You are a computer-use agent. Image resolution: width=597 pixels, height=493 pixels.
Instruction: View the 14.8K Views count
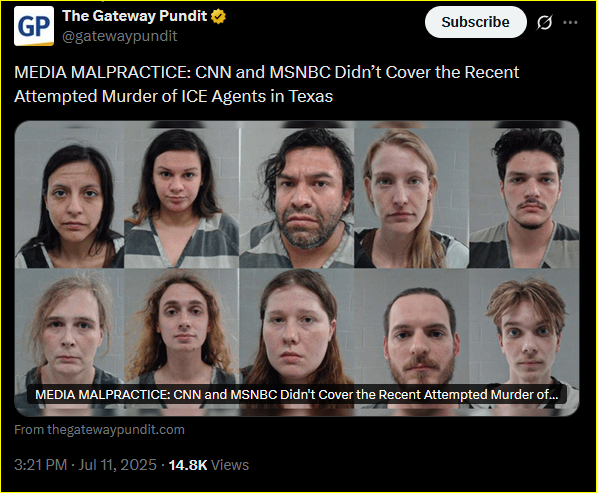[208, 465]
